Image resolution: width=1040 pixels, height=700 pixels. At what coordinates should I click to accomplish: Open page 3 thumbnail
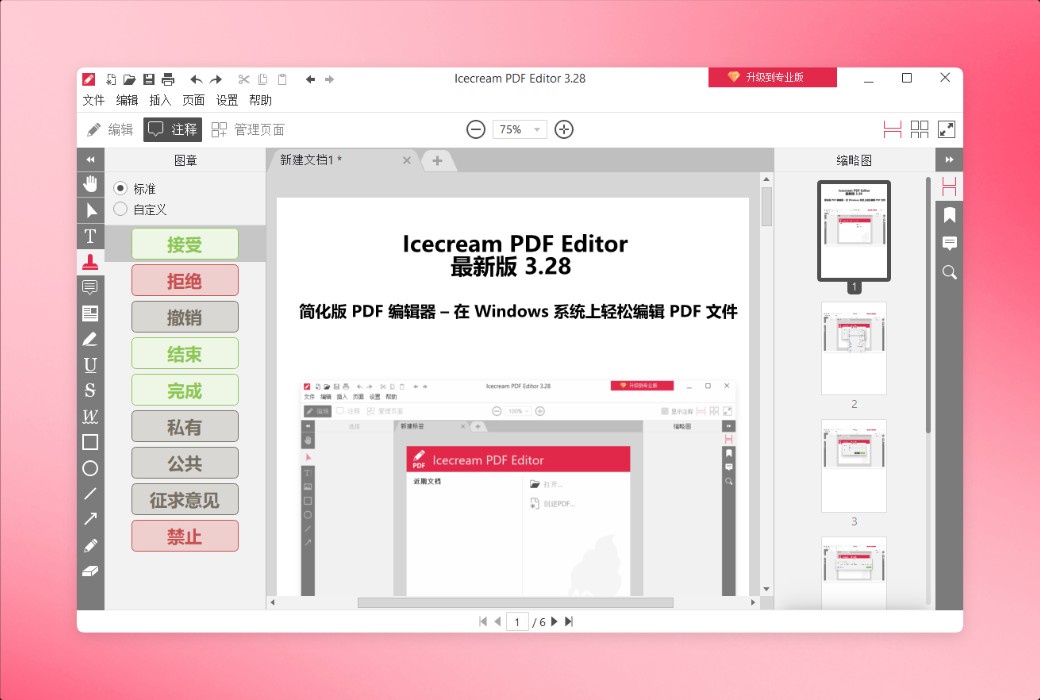click(x=854, y=466)
